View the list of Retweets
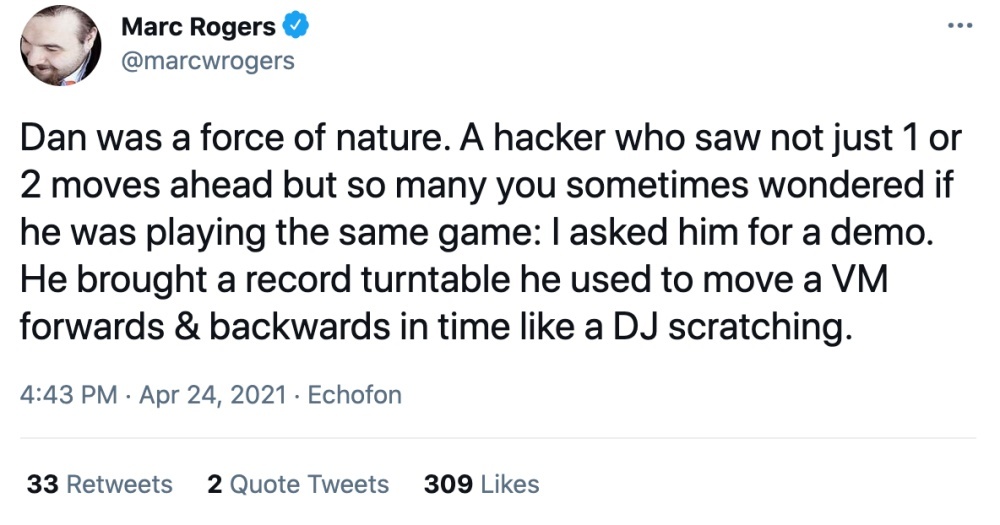This screenshot has width=1000, height=525. [x=119, y=485]
